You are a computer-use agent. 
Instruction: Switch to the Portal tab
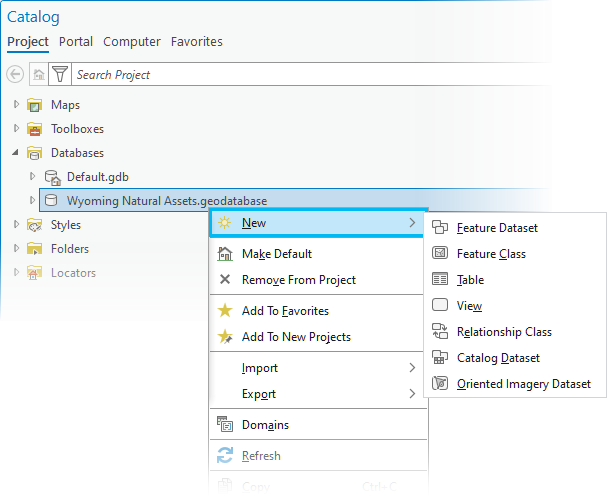[76, 42]
